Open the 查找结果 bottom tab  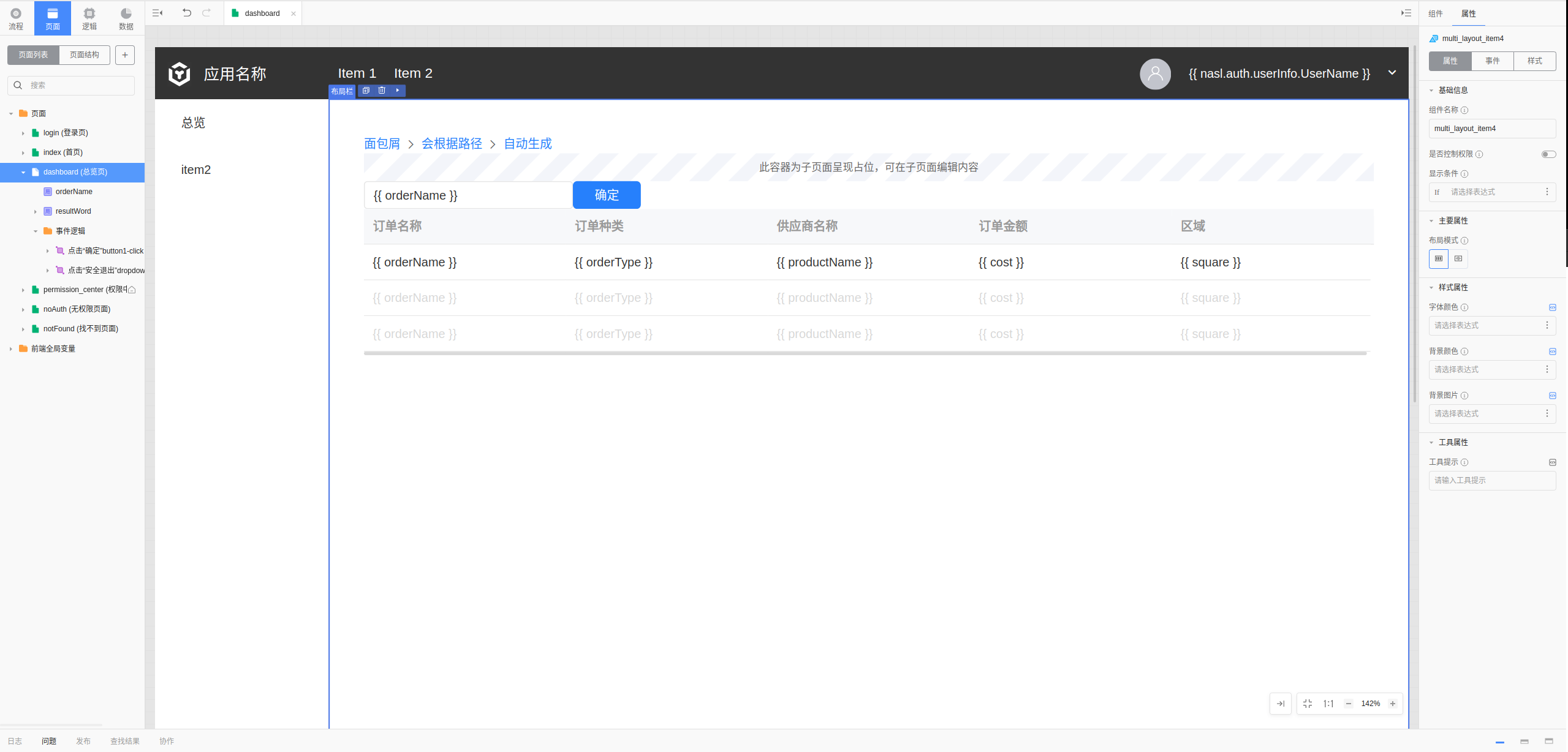click(x=125, y=742)
